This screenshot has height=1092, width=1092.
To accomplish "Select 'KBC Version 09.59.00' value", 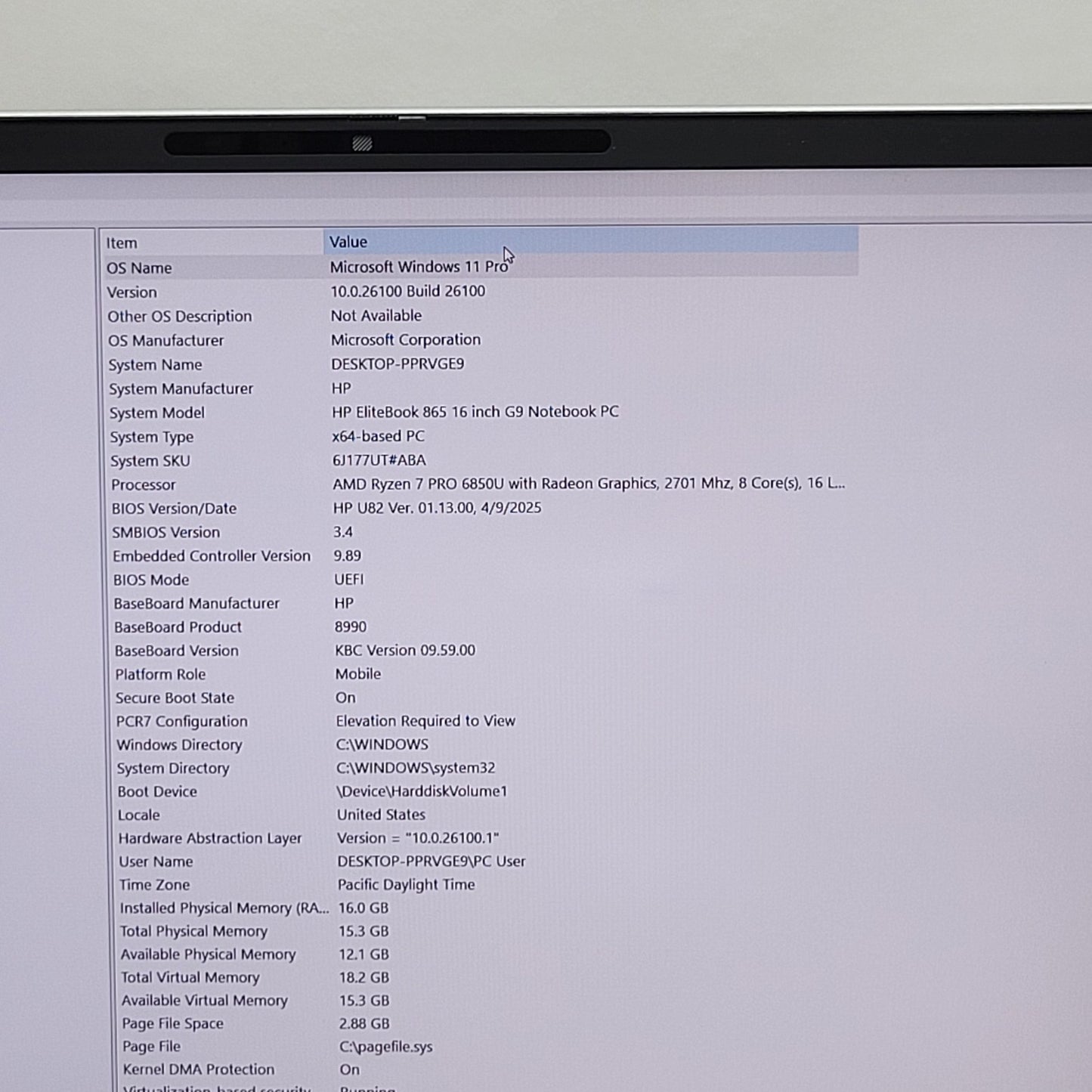I will tap(406, 651).
